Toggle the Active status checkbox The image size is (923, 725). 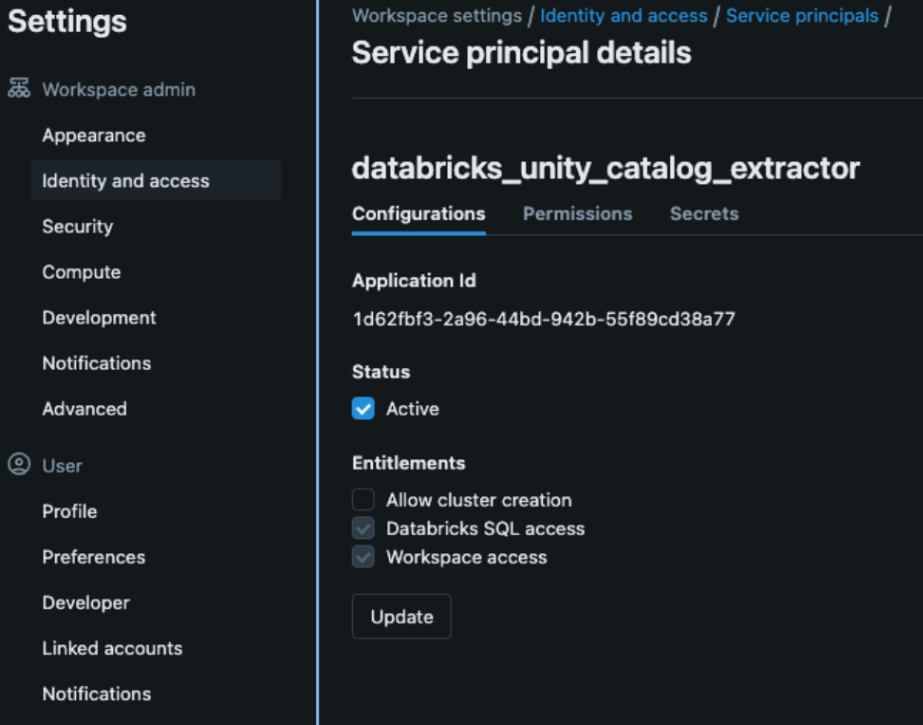tap(363, 409)
